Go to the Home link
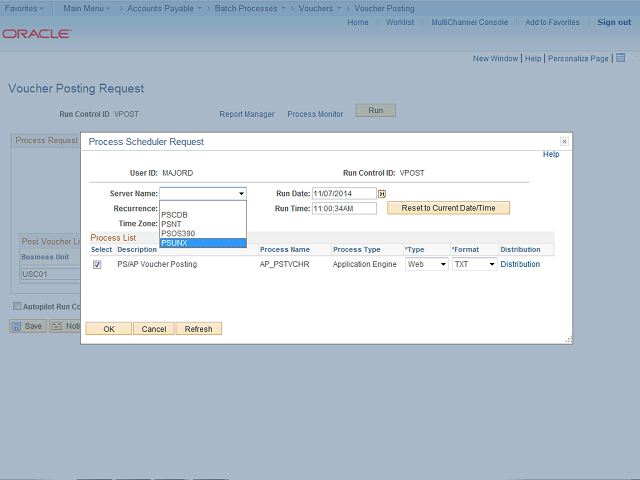The height and width of the screenshot is (480, 640). click(358, 22)
